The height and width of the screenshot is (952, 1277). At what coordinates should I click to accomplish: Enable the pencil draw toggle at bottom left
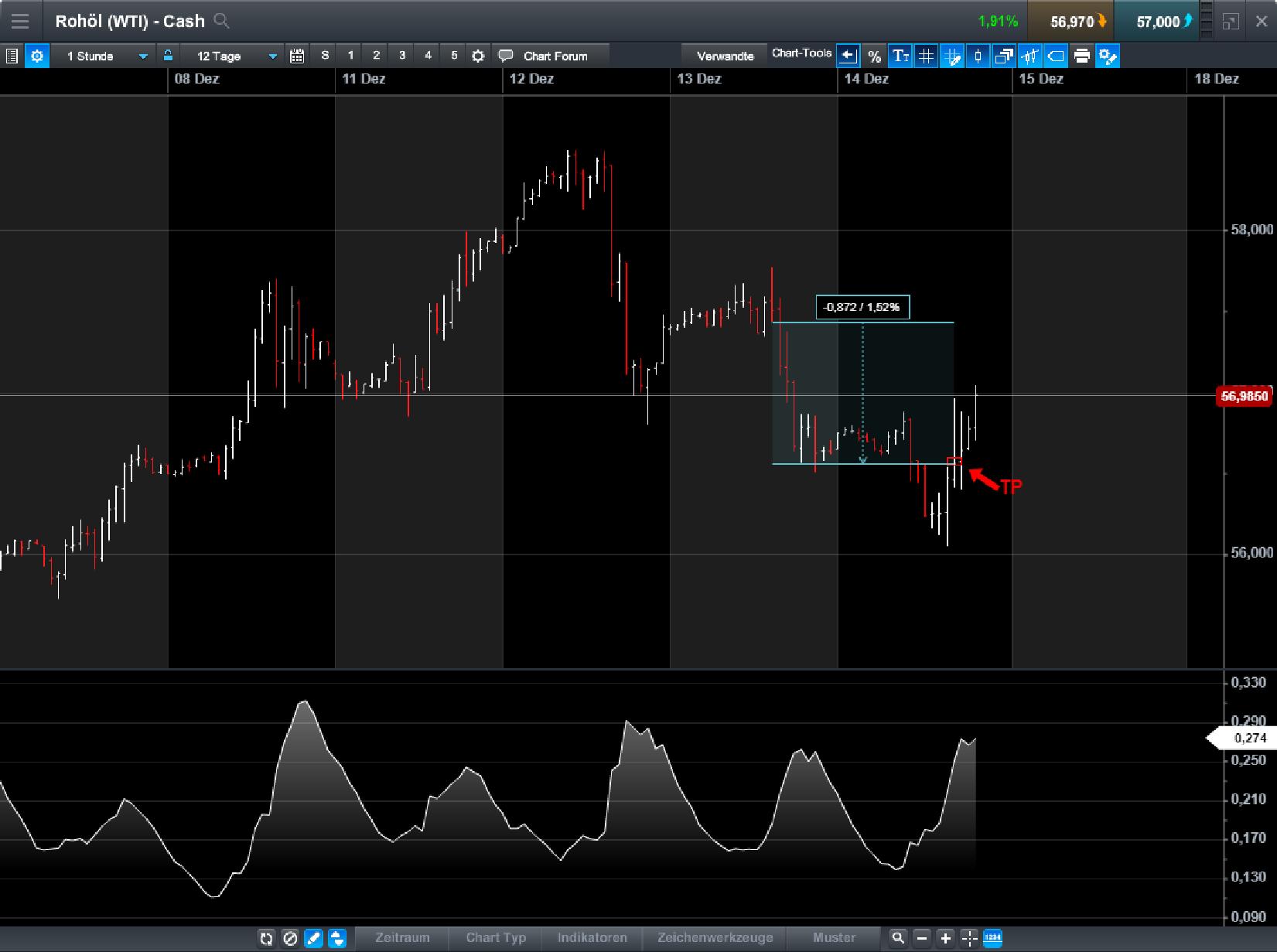click(x=312, y=938)
